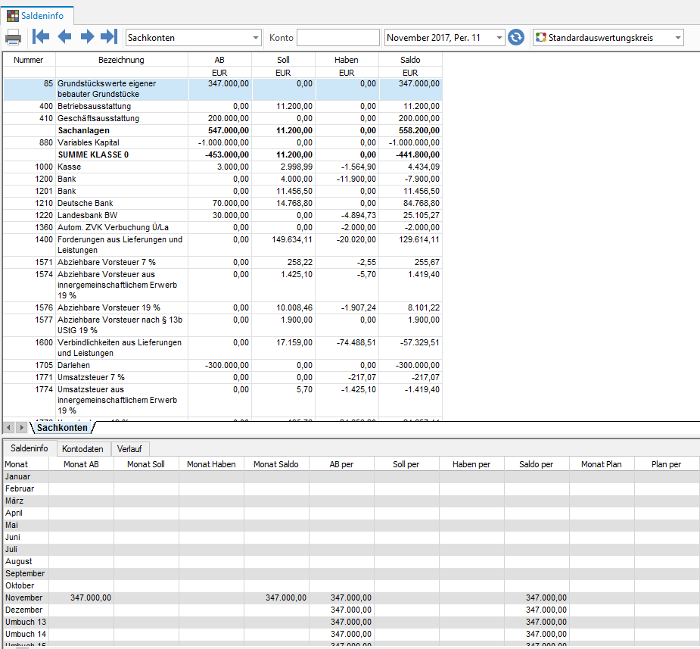Image resolution: width=700 pixels, height=649 pixels.
Task: Jump to first account arrow
Action: point(41,37)
